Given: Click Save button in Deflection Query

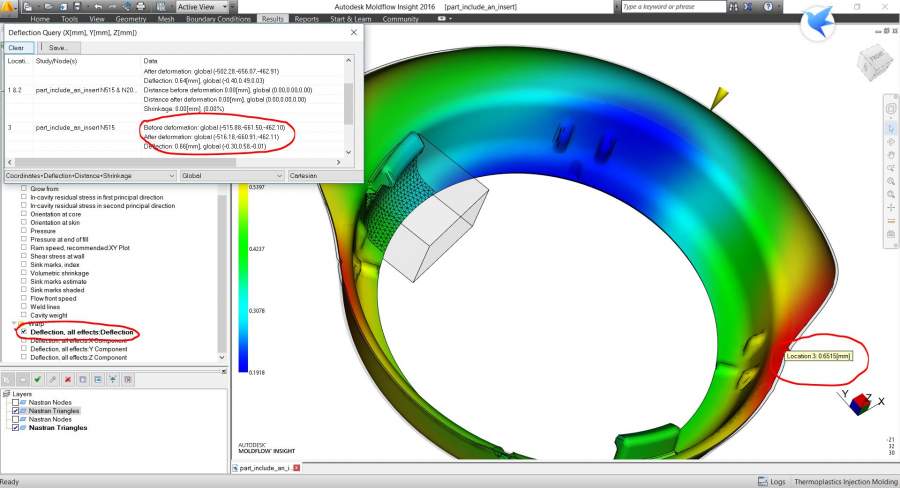Looking at the screenshot, I should coord(58,48).
